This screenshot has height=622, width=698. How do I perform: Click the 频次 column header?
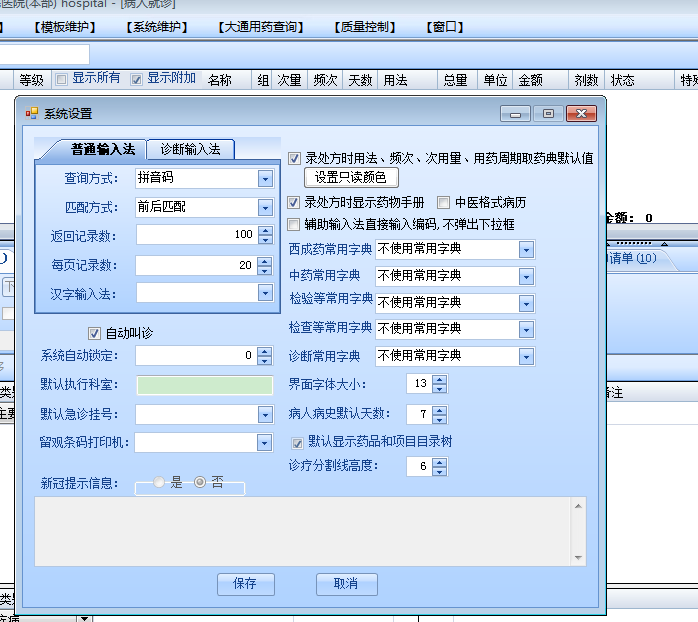[x=325, y=80]
